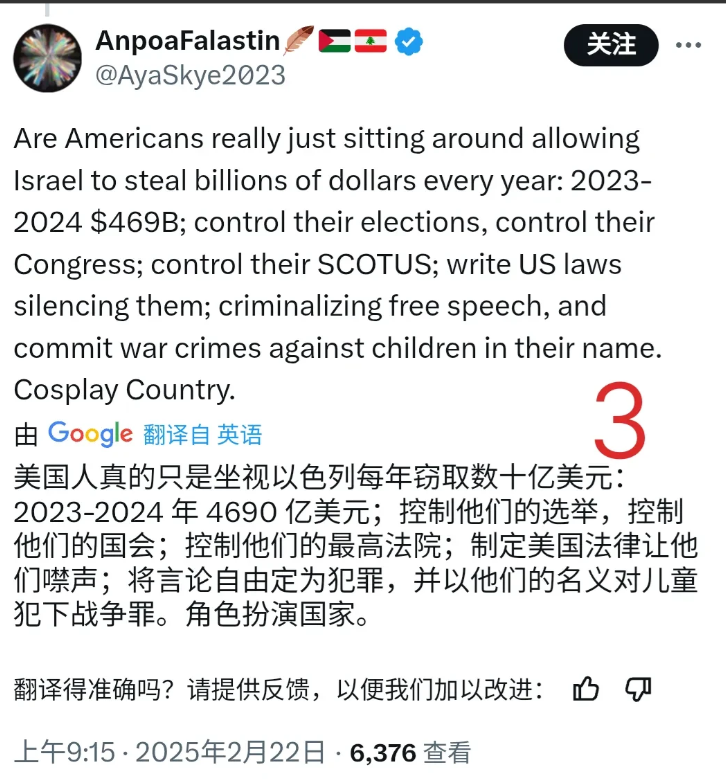
Task: Click the Palestinian flag emoji
Action: tap(335, 41)
